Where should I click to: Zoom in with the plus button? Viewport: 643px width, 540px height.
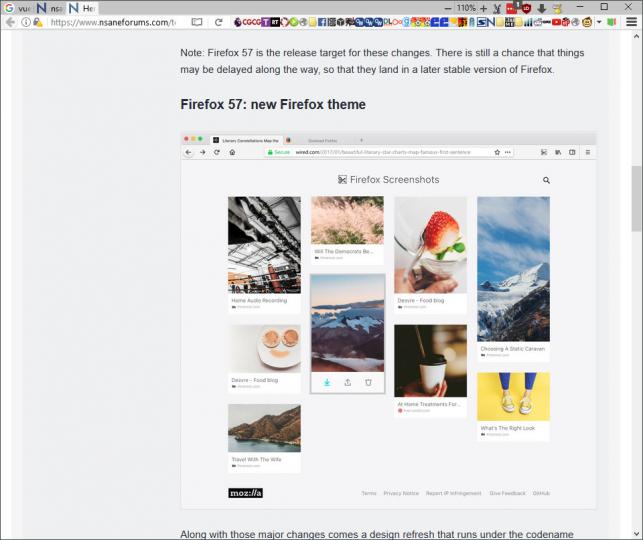[x=483, y=8]
